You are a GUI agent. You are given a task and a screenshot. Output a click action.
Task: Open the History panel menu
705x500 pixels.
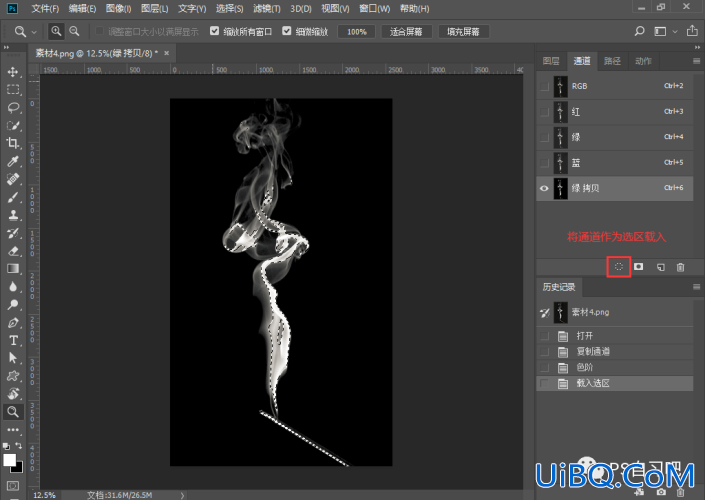pos(696,287)
